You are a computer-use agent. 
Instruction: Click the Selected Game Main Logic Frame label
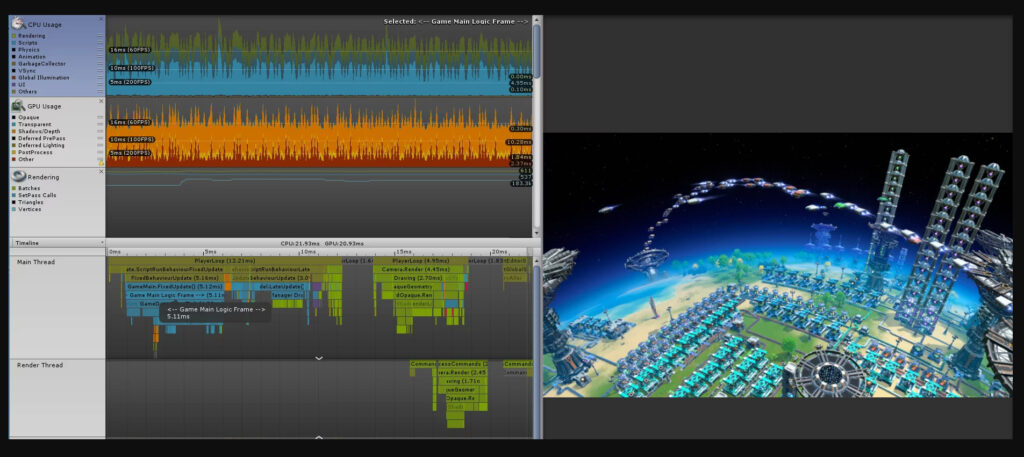tap(456, 22)
